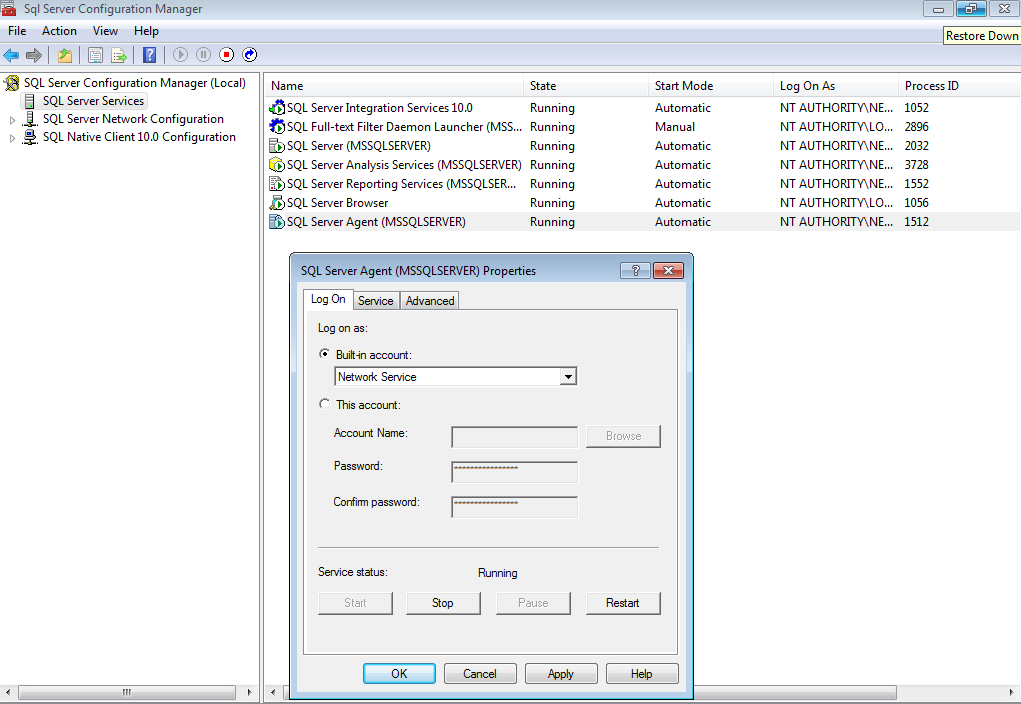Select the SQL Server Browser row text

337,203
